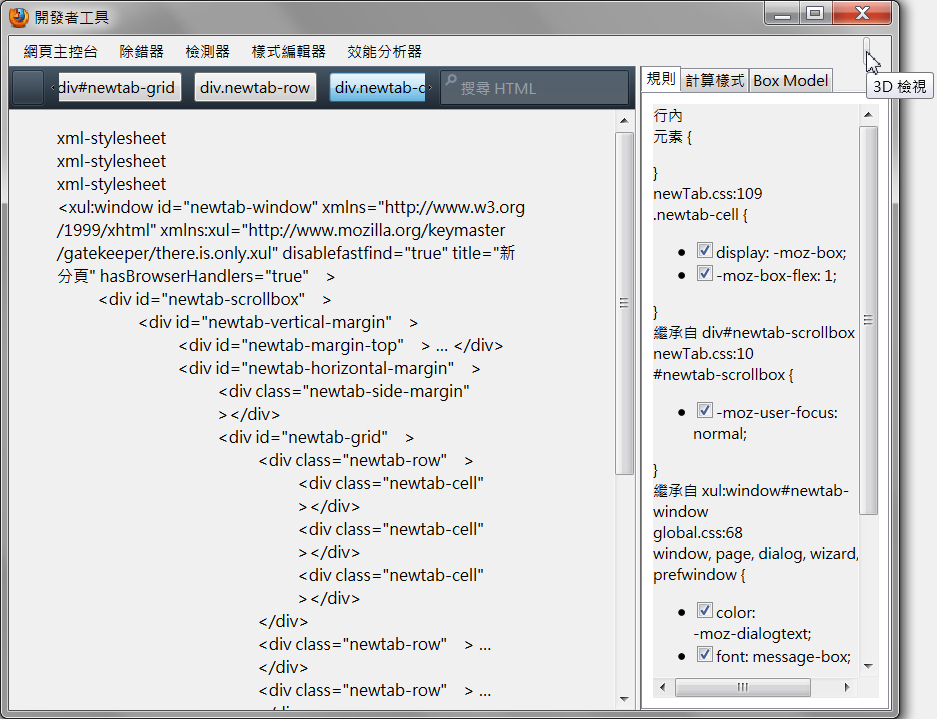Click the markup panel scroll-up arrow

[x=624, y=121]
